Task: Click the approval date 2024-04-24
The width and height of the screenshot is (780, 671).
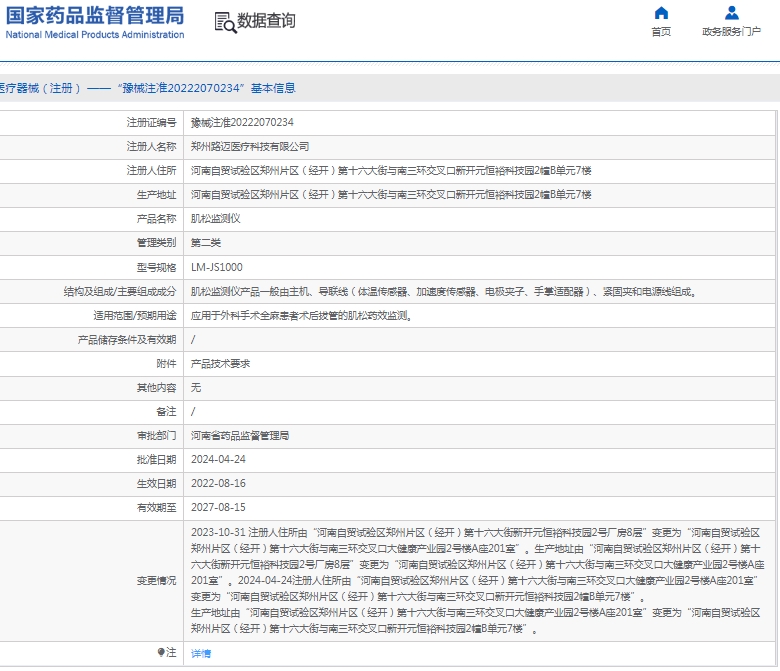Action: pos(218,459)
